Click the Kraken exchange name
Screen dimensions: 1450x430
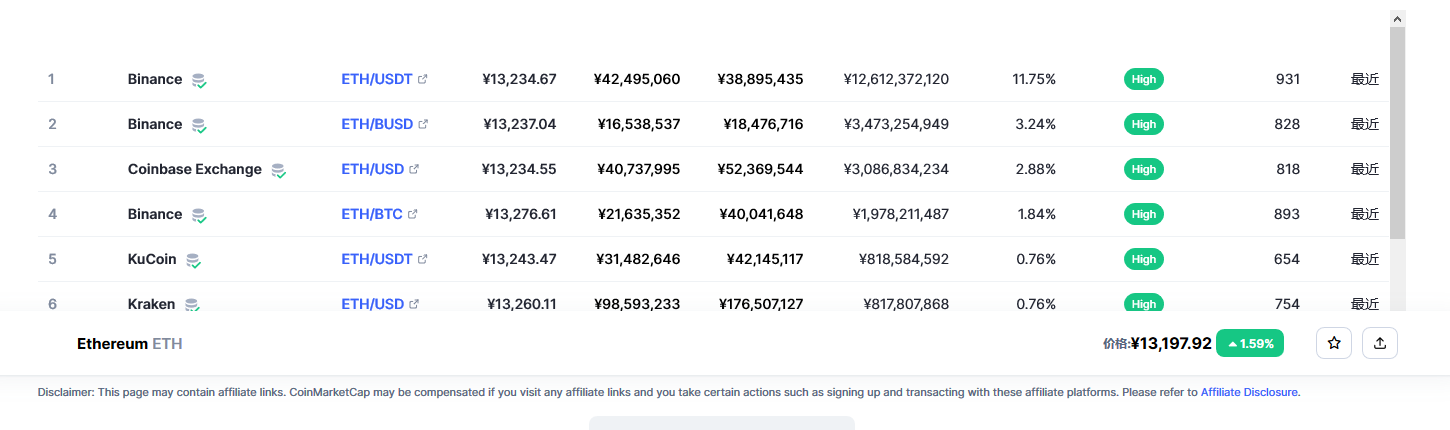(x=151, y=304)
